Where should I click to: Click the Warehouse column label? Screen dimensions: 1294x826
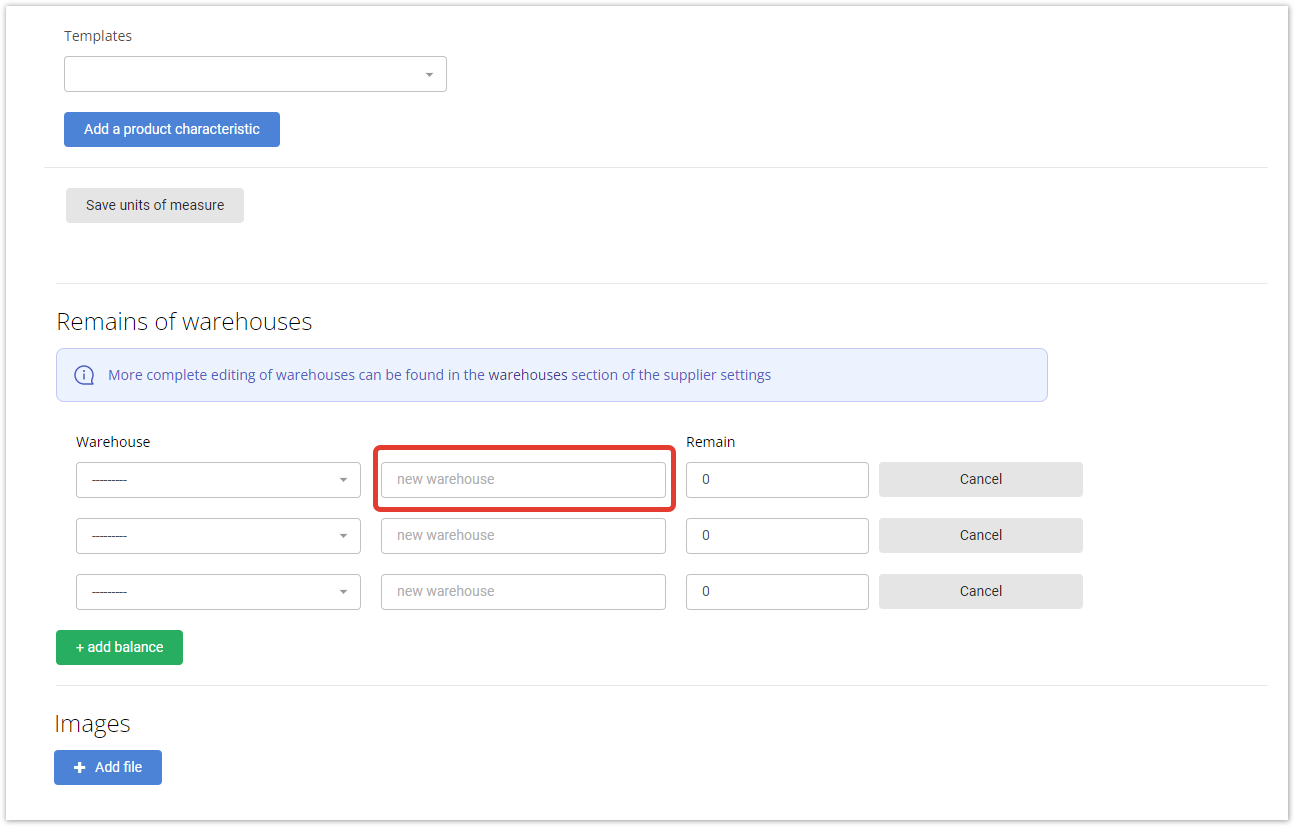[113, 442]
